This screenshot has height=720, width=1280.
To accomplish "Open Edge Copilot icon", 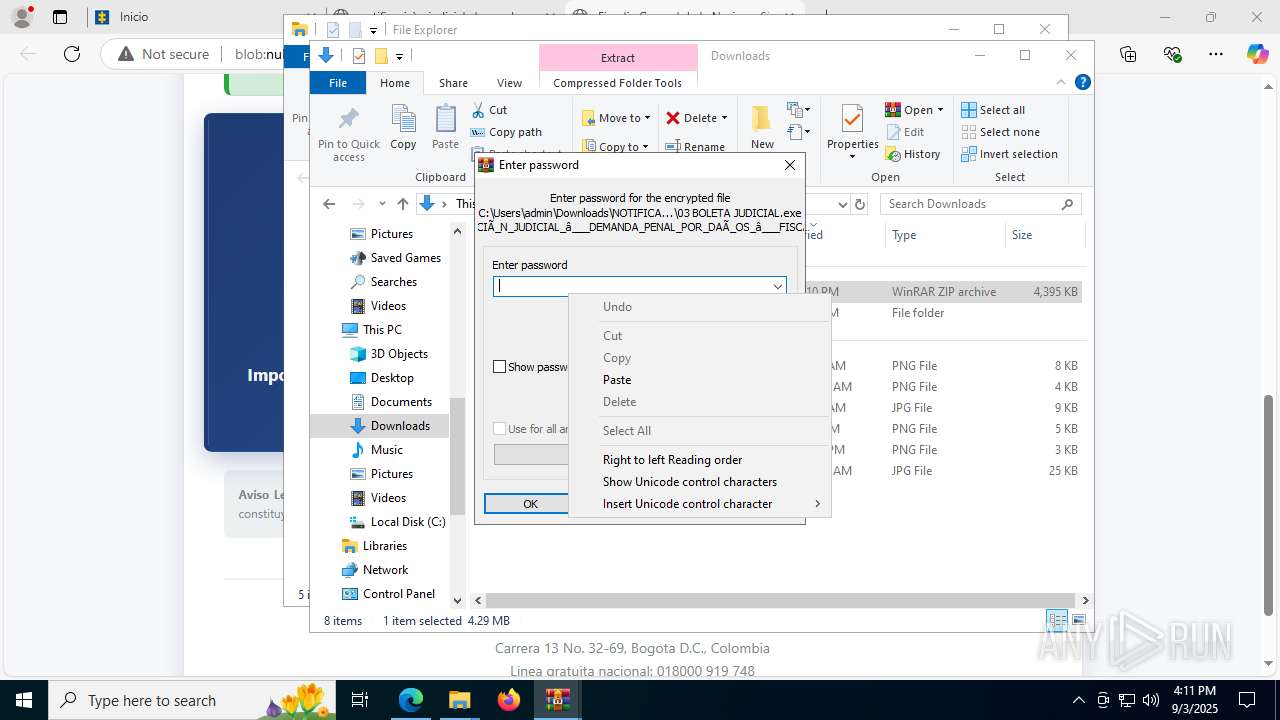I will pos(1257,54).
